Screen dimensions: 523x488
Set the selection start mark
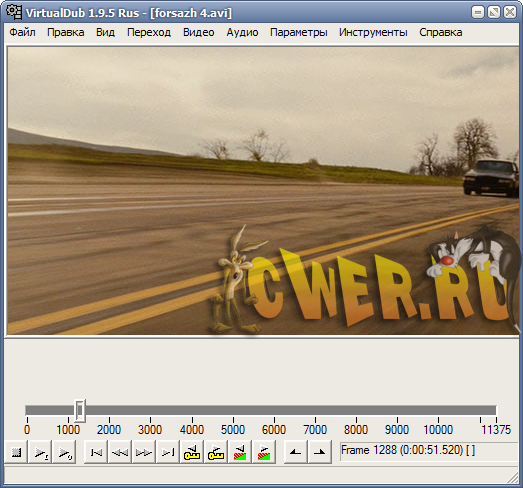tap(296, 452)
